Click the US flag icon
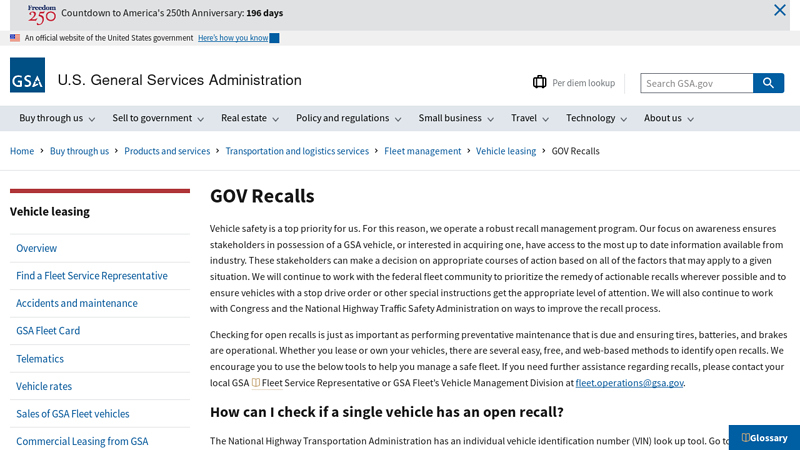Screen dimensions: 800x450 (15, 38)
